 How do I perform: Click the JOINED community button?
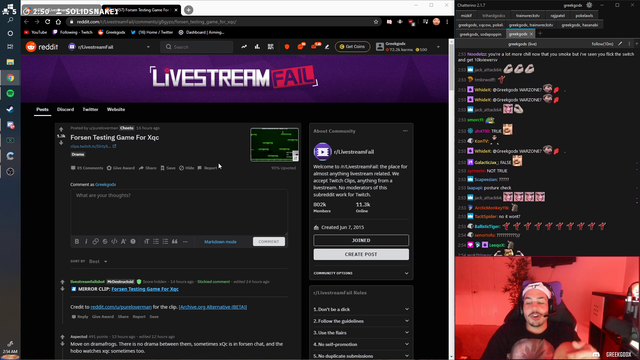(x=361, y=240)
